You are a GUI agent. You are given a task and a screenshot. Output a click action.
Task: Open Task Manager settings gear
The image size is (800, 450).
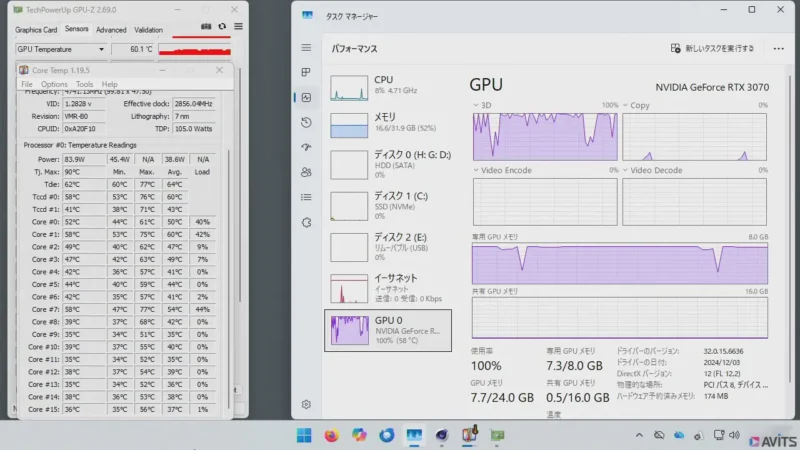point(306,405)
